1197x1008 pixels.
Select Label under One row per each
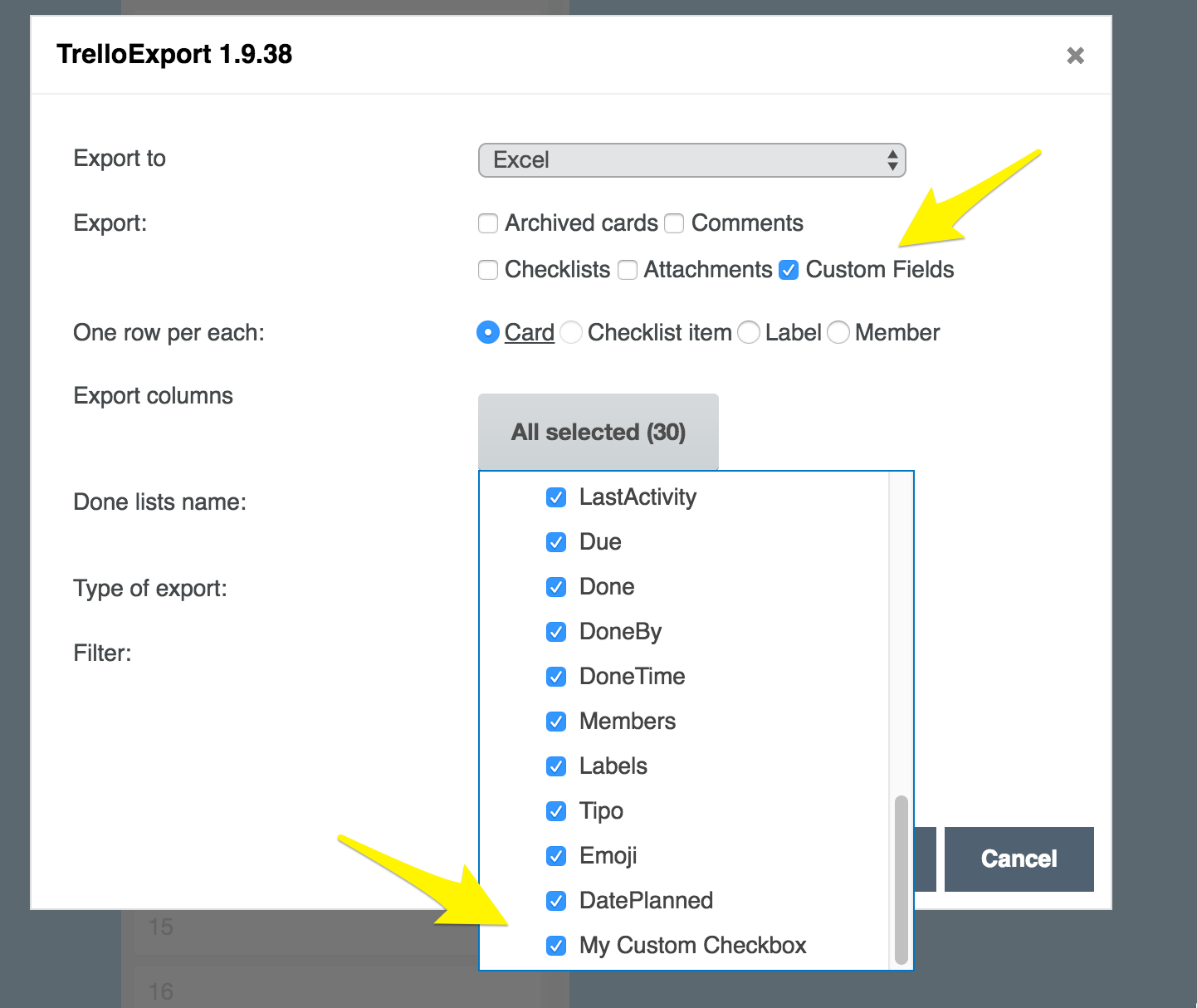click(x=749, y=332)
